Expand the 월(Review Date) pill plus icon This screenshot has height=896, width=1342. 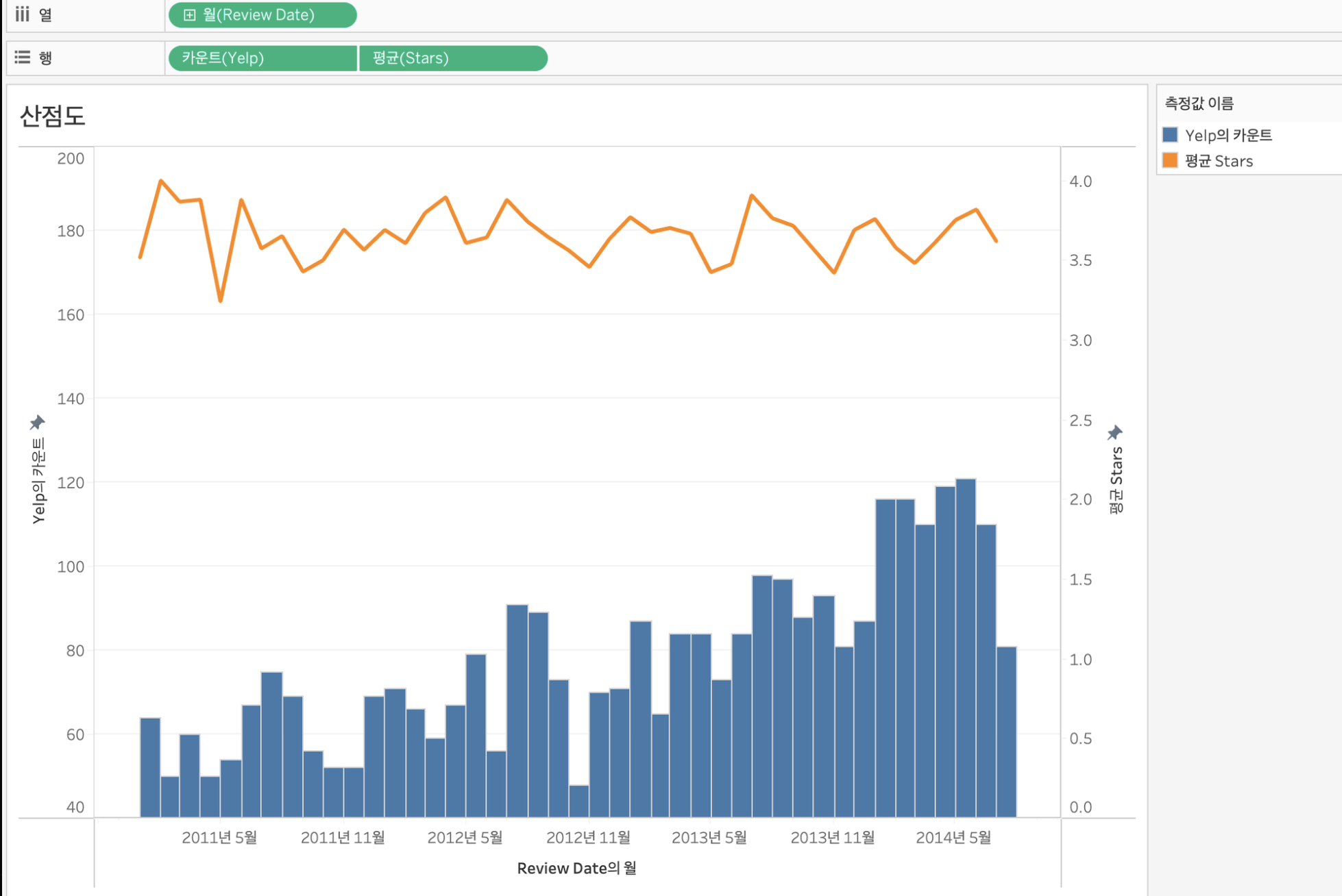[190, 15]
